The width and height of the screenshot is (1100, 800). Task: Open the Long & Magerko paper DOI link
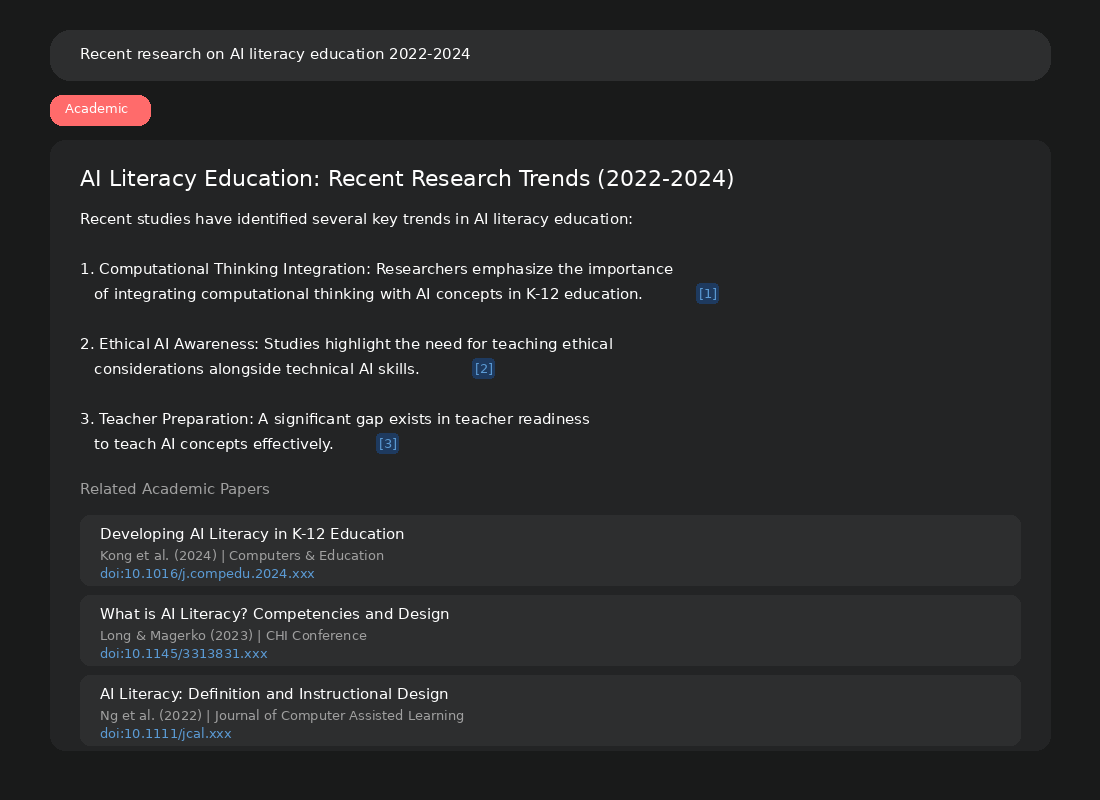coord(184,653)
